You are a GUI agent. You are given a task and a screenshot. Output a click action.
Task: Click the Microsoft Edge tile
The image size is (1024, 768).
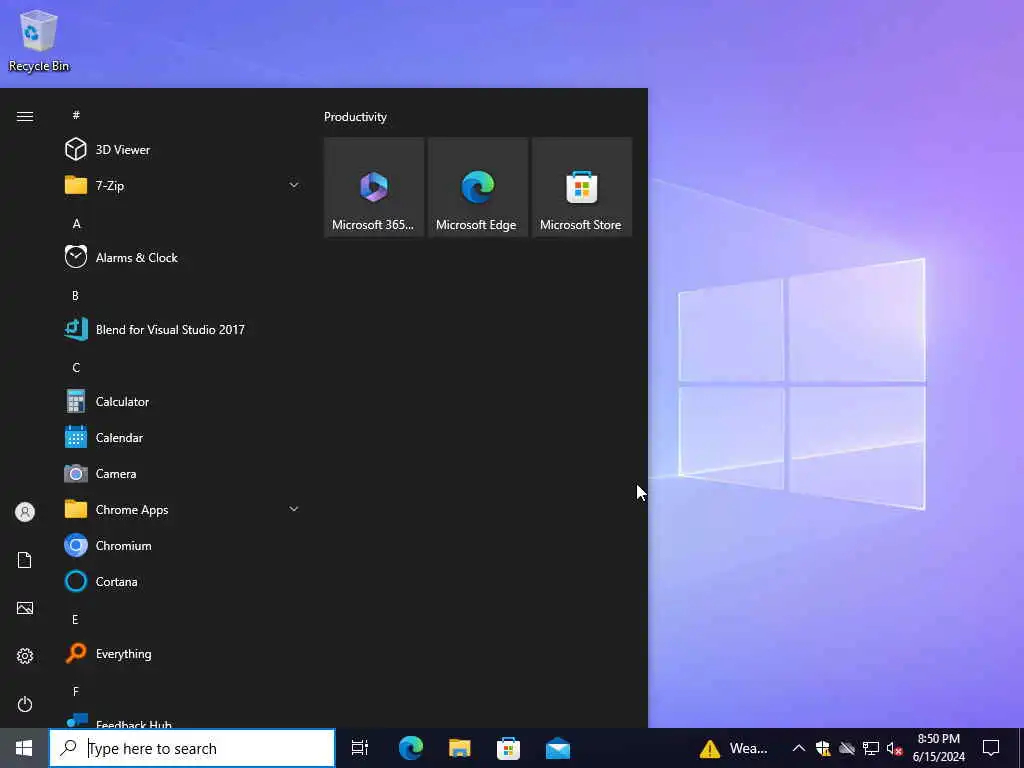477,187
